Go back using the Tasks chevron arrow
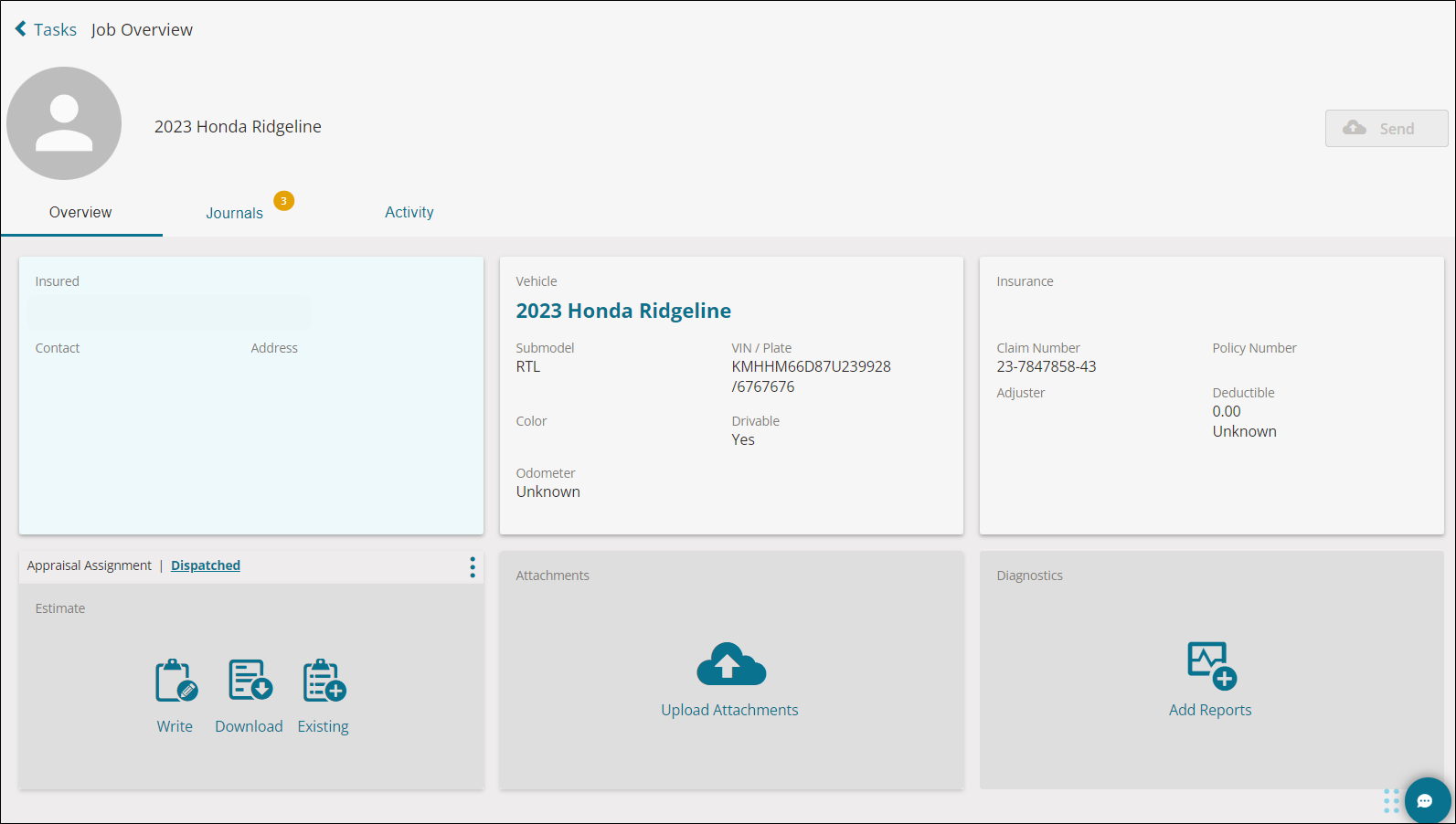This screenshot has height=824, width=1456. [21, 29]
